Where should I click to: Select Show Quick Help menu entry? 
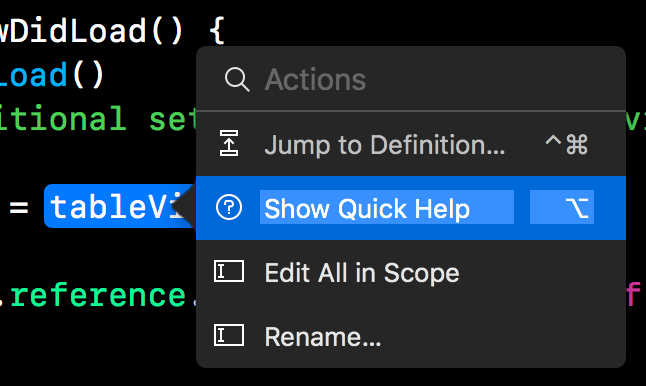(x=411, y=208)
